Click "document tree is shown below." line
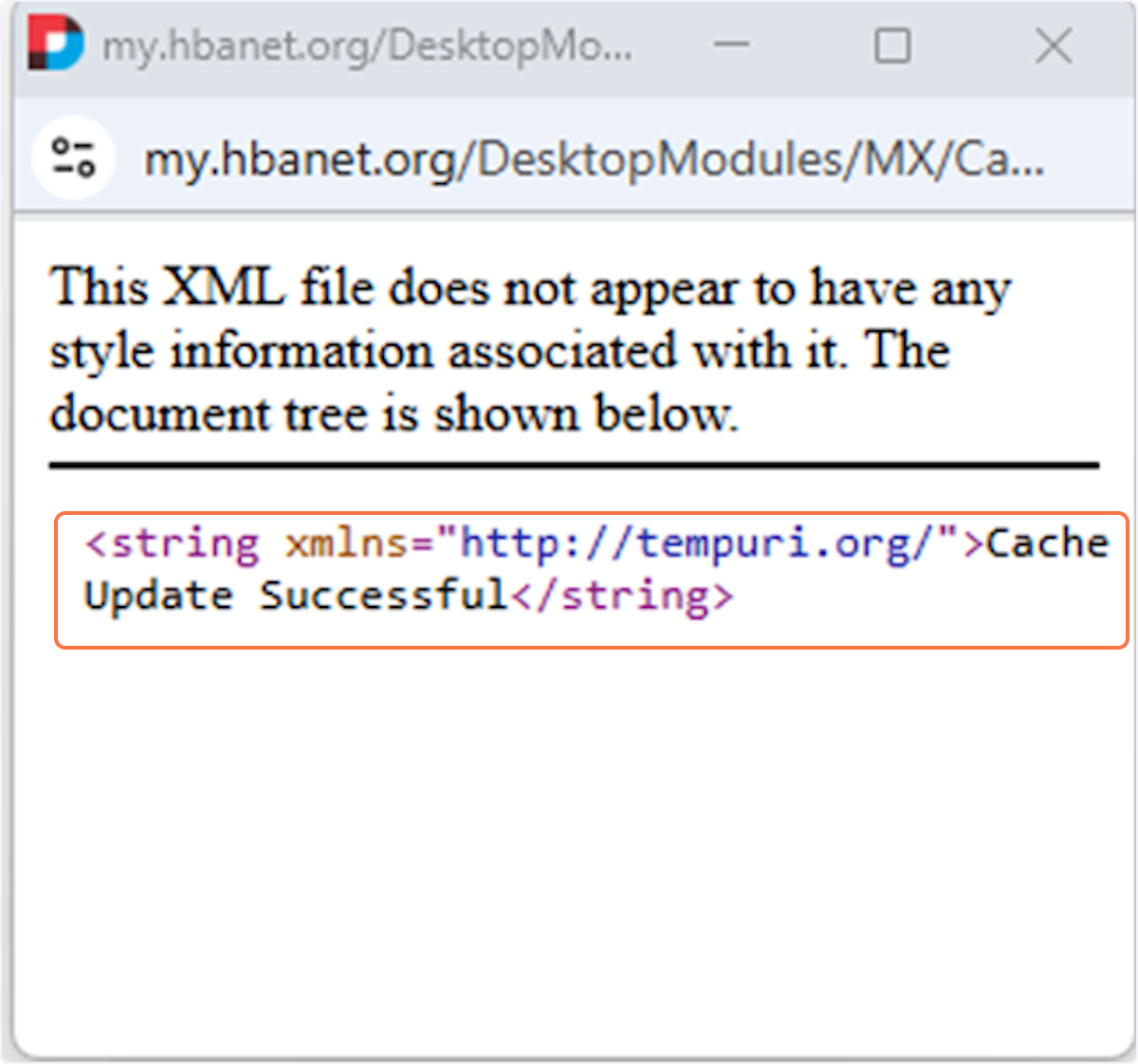 click(x=394, y=413)
